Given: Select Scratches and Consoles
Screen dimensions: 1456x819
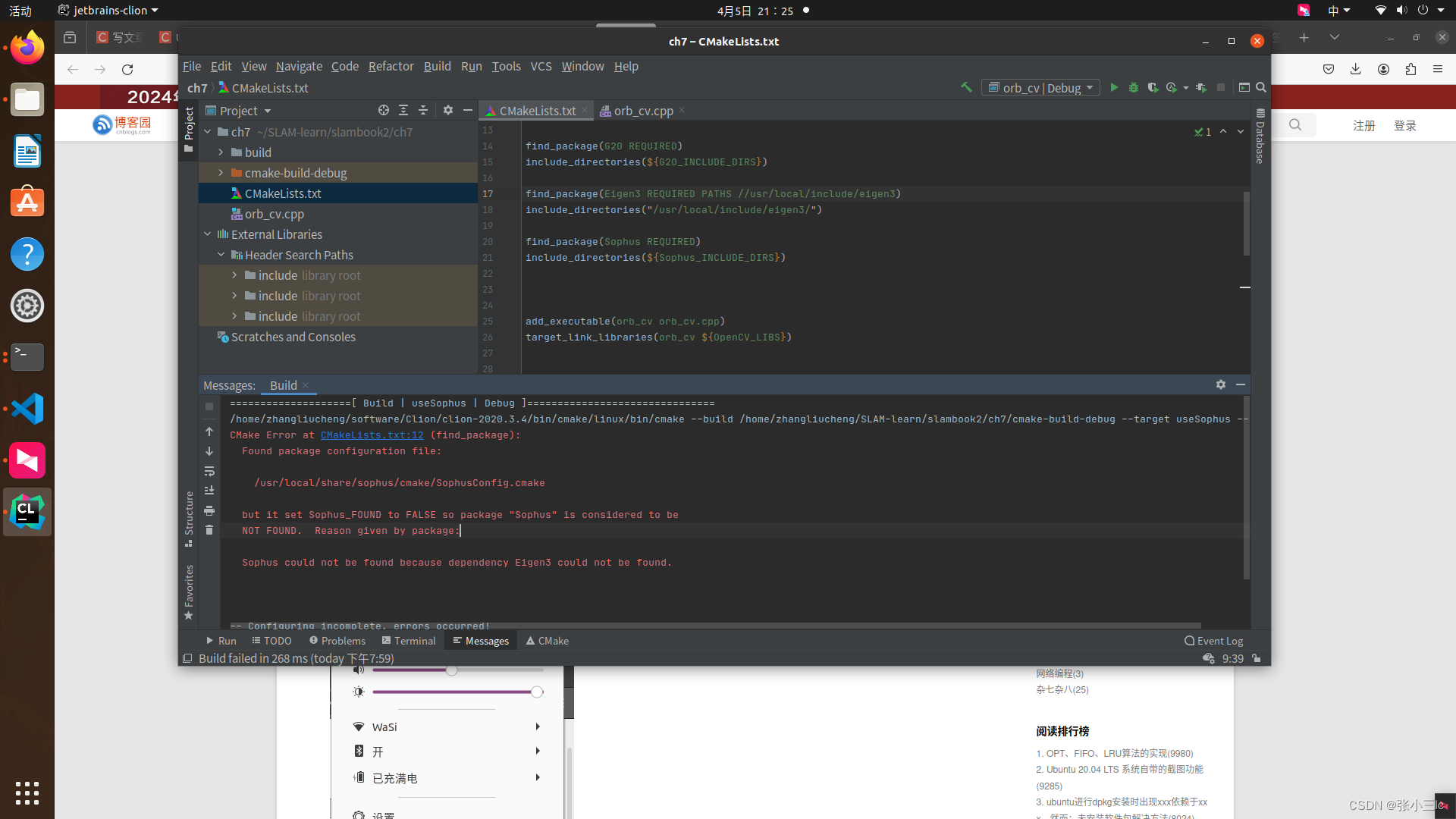Looking at the screenshot, I should point(293,337).
